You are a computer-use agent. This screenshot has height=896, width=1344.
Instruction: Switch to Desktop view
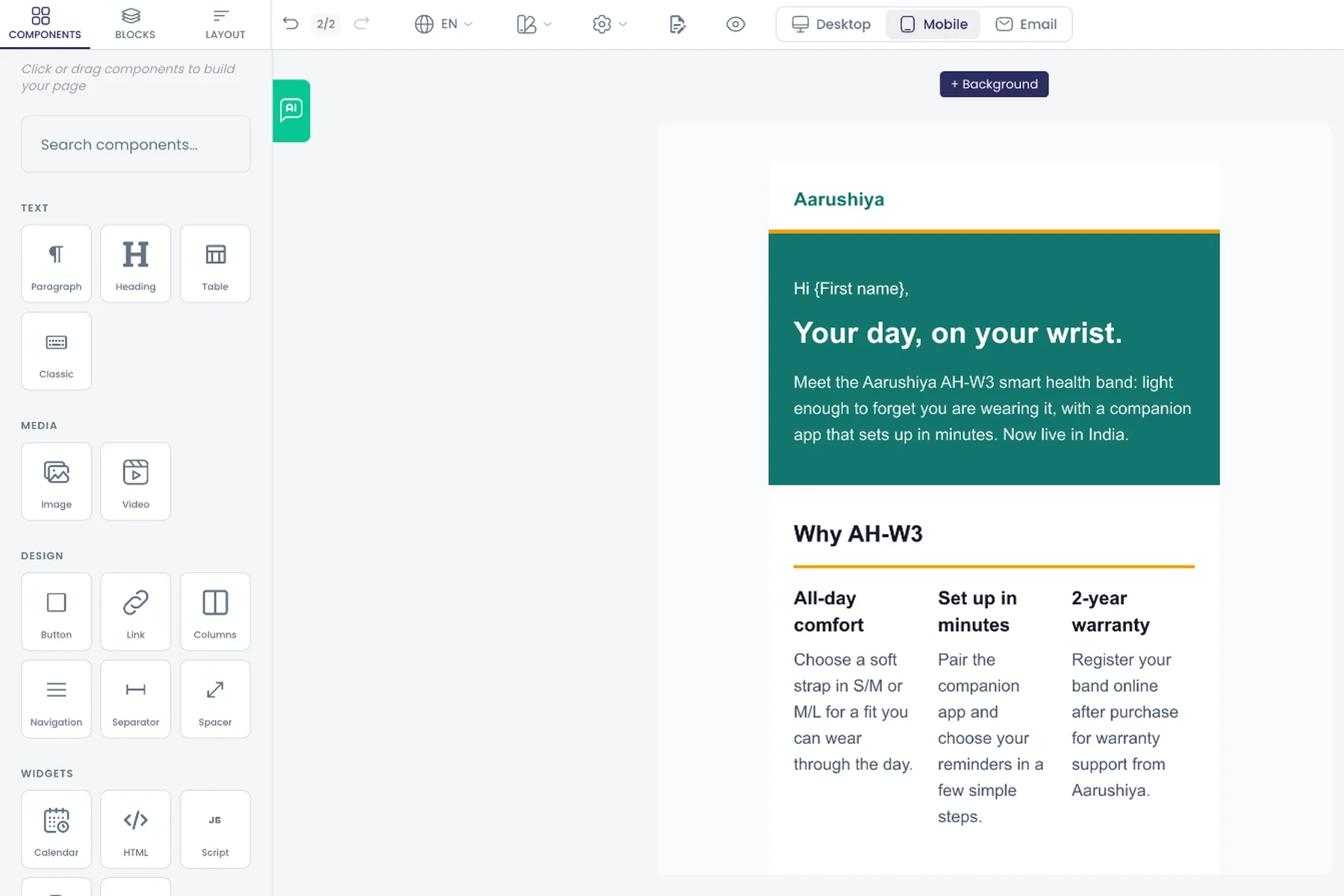[x=831, y=25]
